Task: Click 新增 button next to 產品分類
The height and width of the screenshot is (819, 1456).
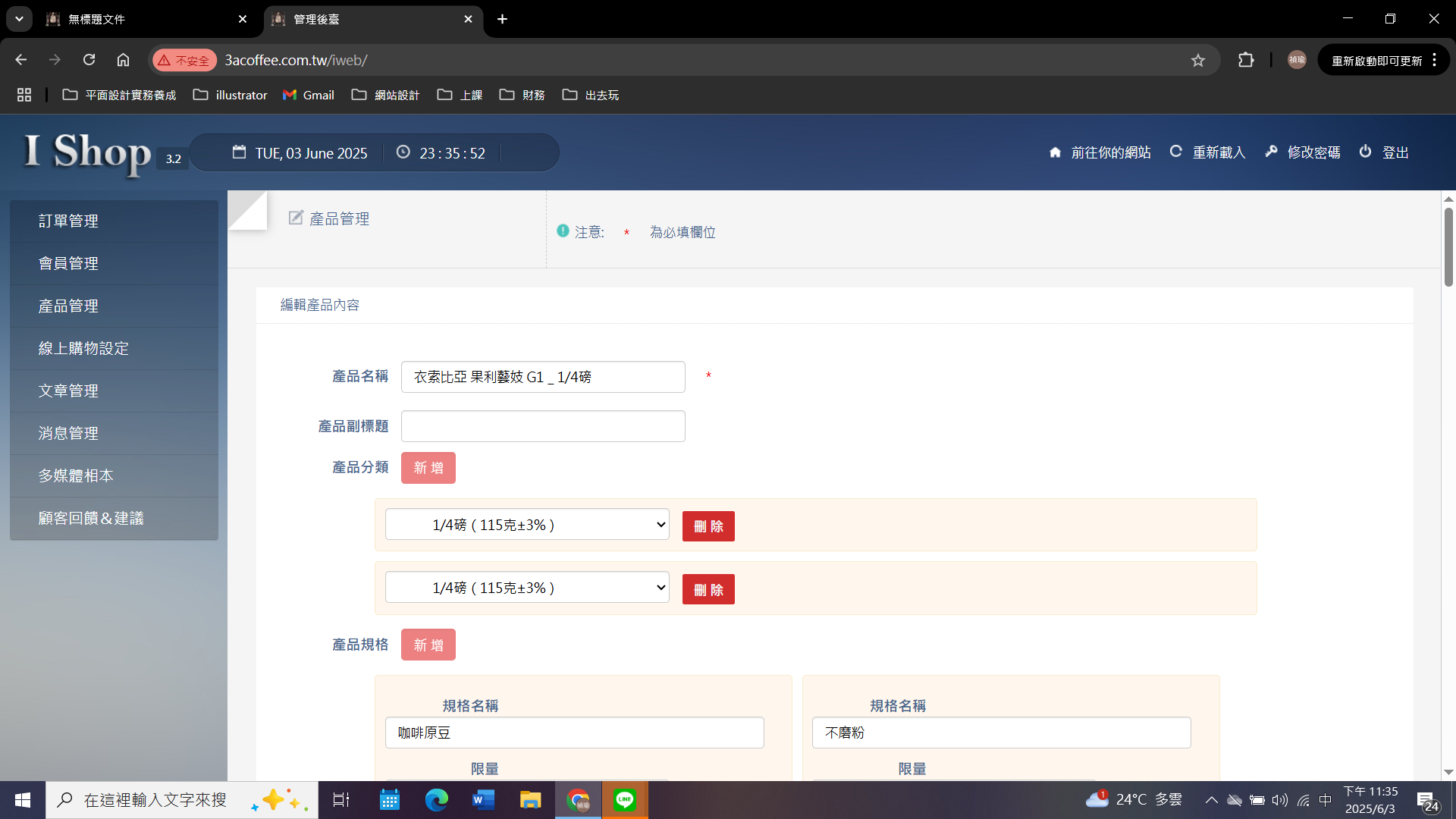Action: 428,468
